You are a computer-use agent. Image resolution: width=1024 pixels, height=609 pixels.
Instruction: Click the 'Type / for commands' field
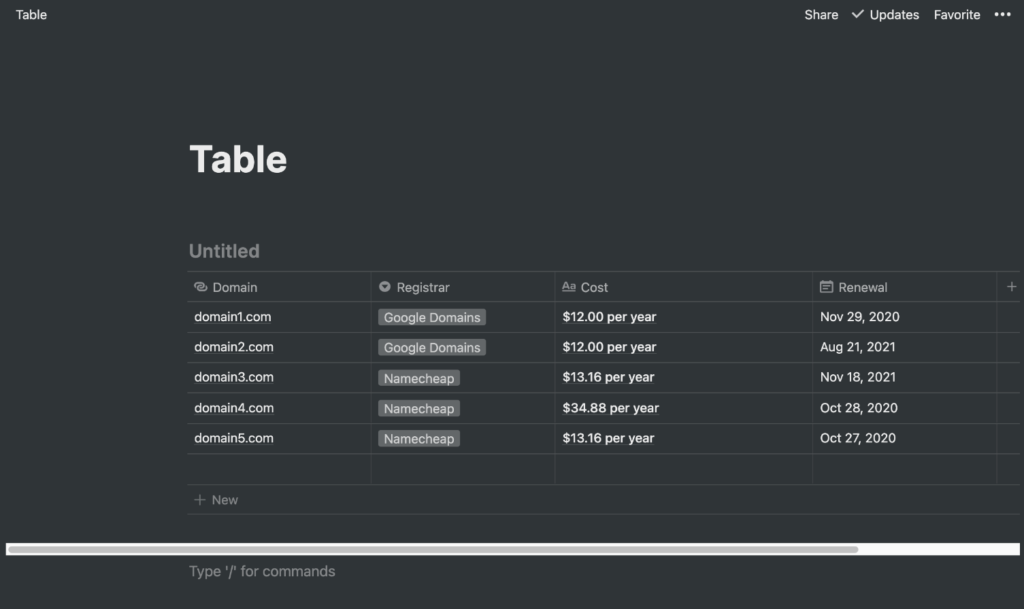262,572
